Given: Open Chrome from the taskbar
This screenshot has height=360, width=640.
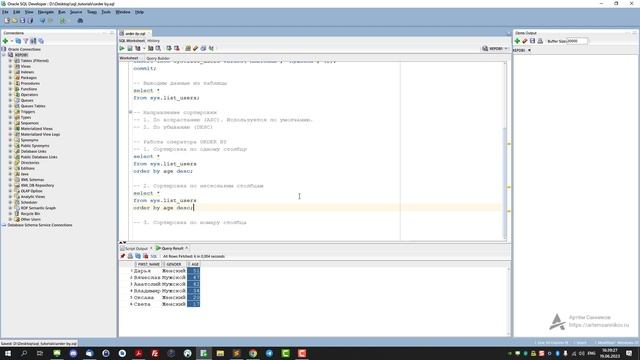Looking at the screenshot, I should [253, 353].
